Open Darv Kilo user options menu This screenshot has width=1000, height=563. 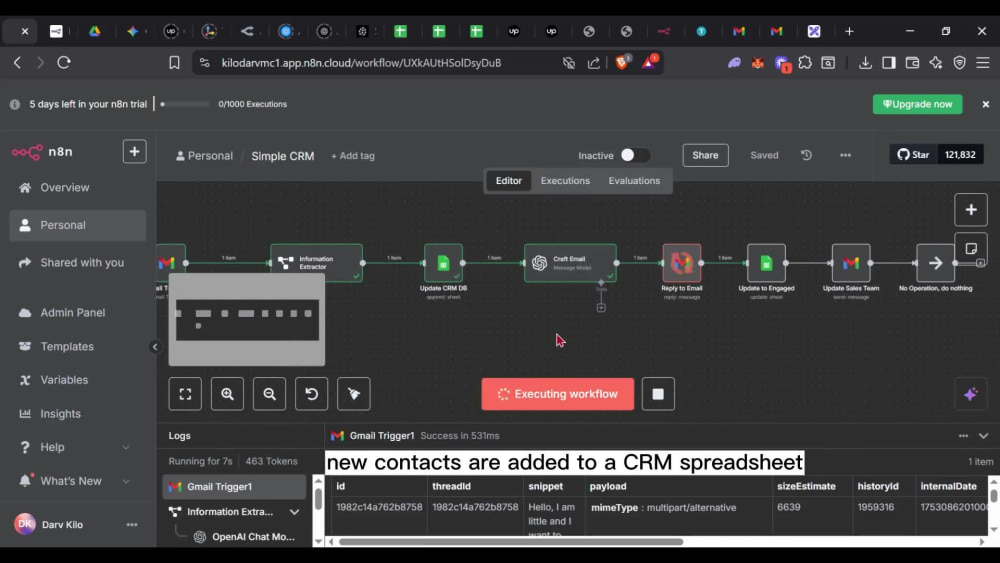[132, 524]
